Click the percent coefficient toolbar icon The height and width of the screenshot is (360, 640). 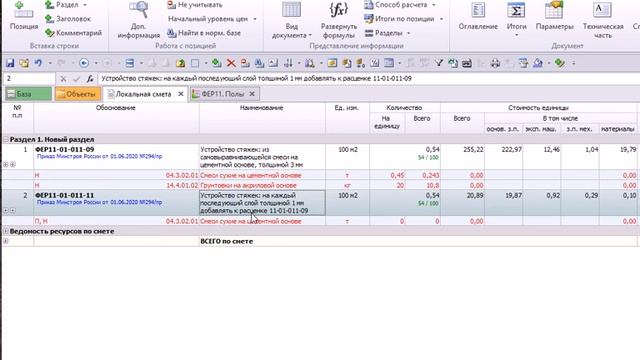375,63
